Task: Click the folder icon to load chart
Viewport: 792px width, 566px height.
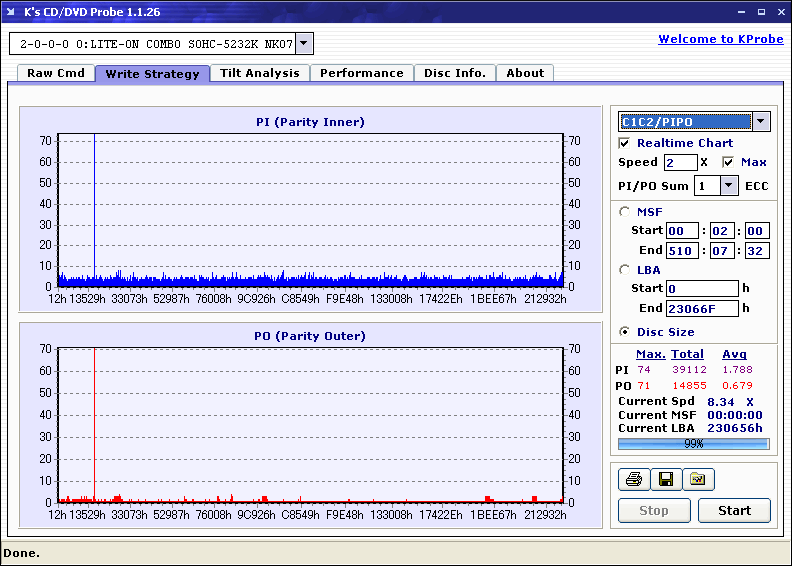Action: pyautogui.click(x=698, y=479)
